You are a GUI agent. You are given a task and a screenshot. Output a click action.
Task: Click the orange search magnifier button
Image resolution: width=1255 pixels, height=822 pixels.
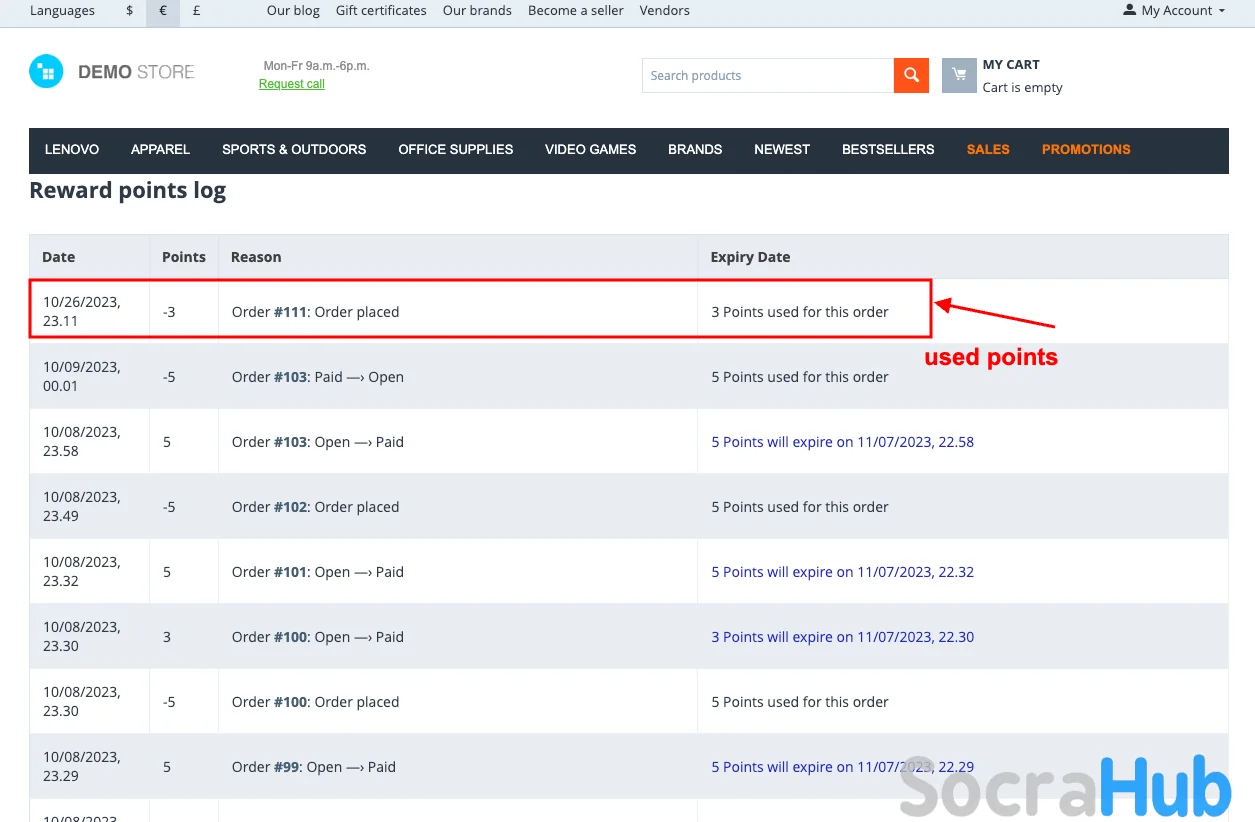click(x=911, y=75)
